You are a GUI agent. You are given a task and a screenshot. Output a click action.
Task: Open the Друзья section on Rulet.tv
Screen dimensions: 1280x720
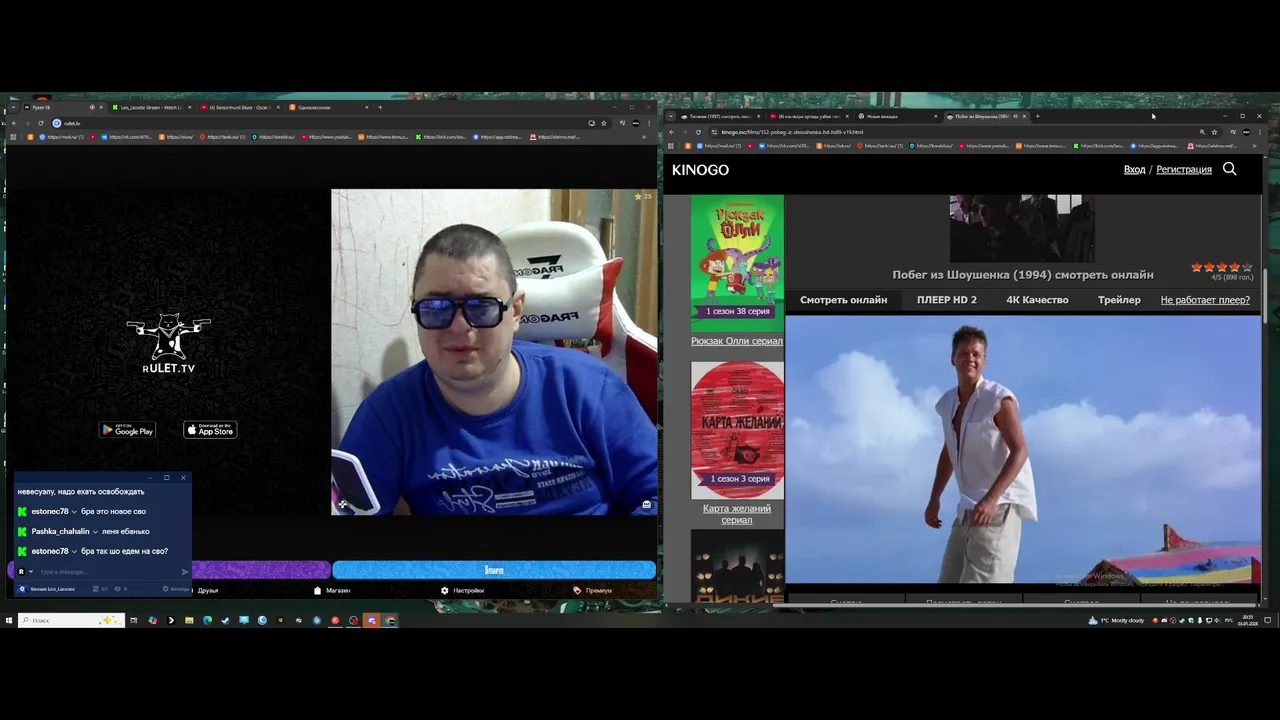(x=208, y=590)
